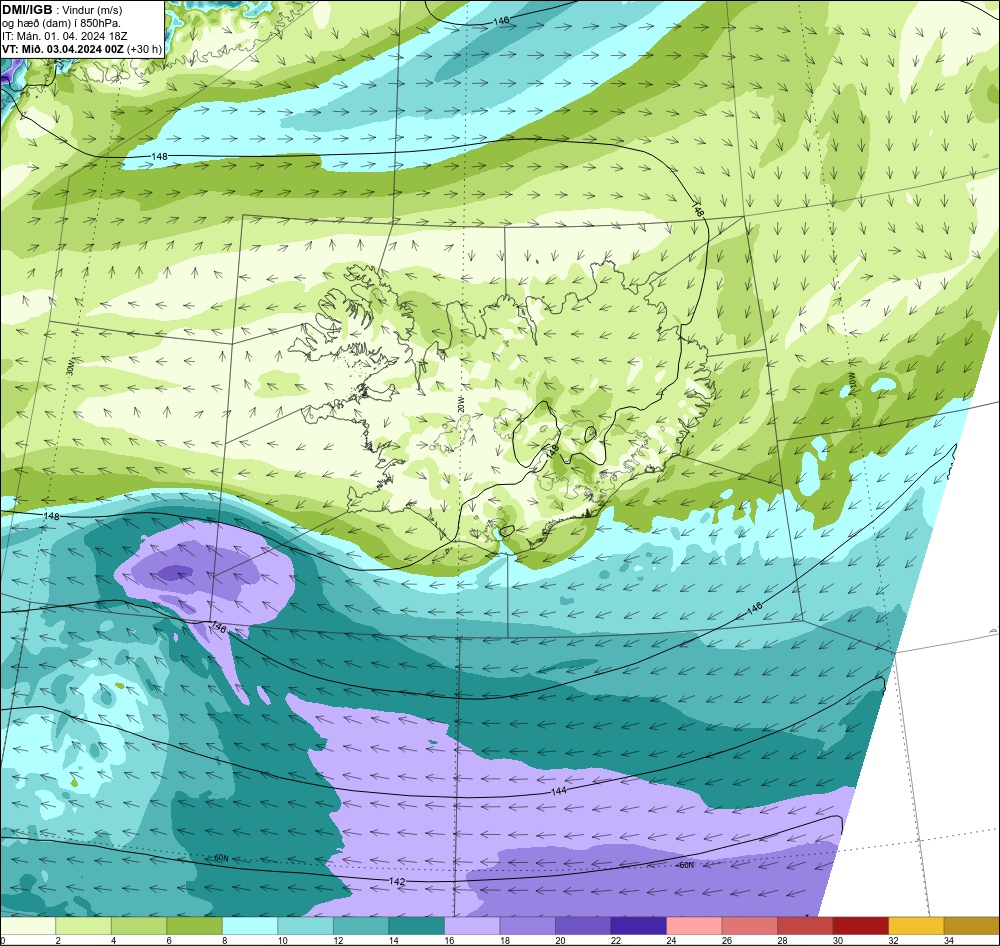Viewport: 1000px width, 946px height.
Task: Click the '16' legend scale value
Action: point(449,940)
